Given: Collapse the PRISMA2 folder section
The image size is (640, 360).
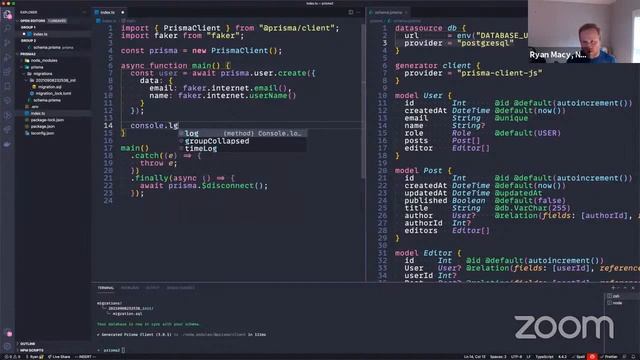Looking at the screenshot, I should 53,54.
